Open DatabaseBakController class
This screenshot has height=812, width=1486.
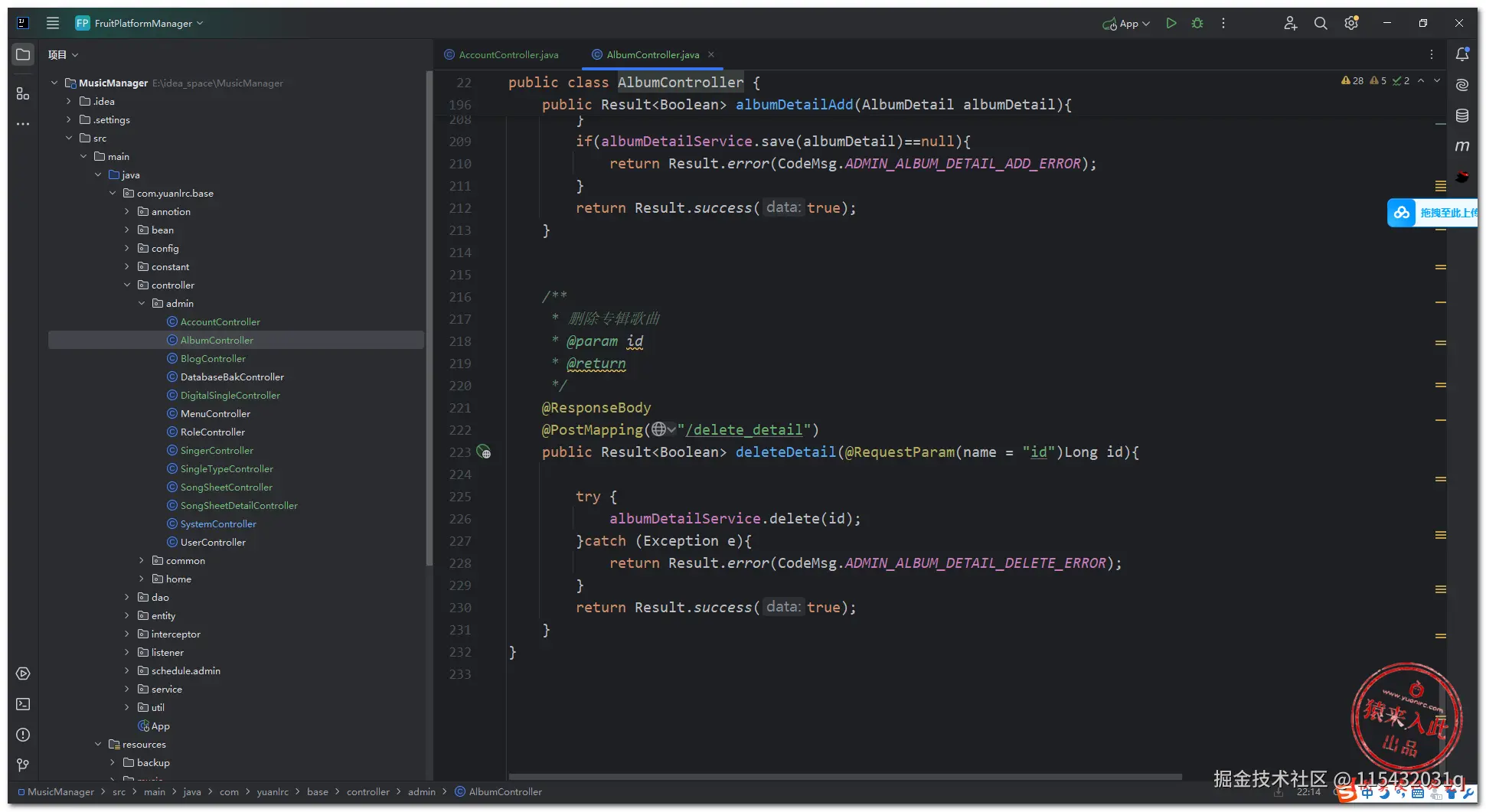(232, 377)
